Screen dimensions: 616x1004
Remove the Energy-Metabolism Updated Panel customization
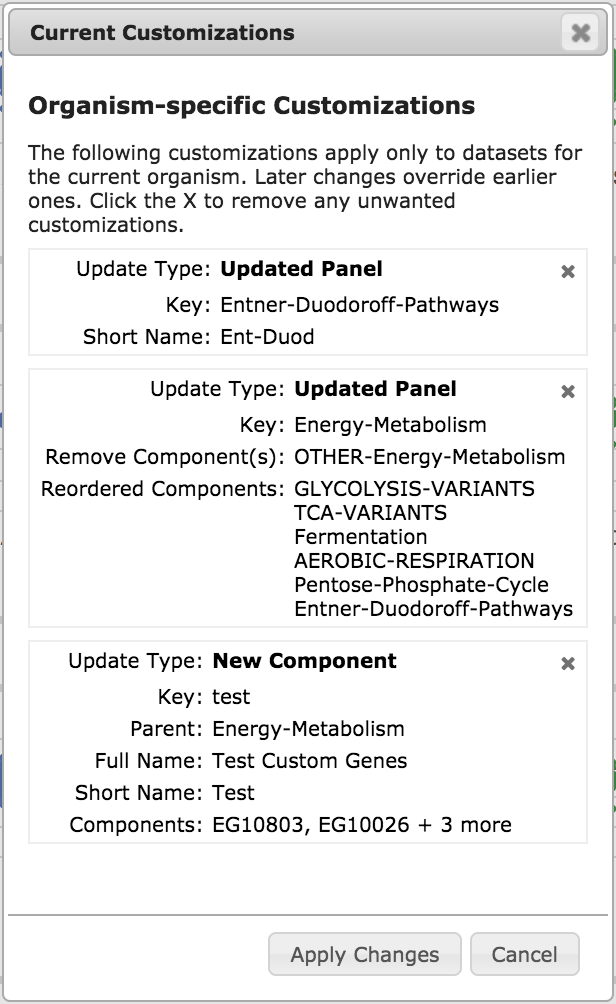coord(568,392)
